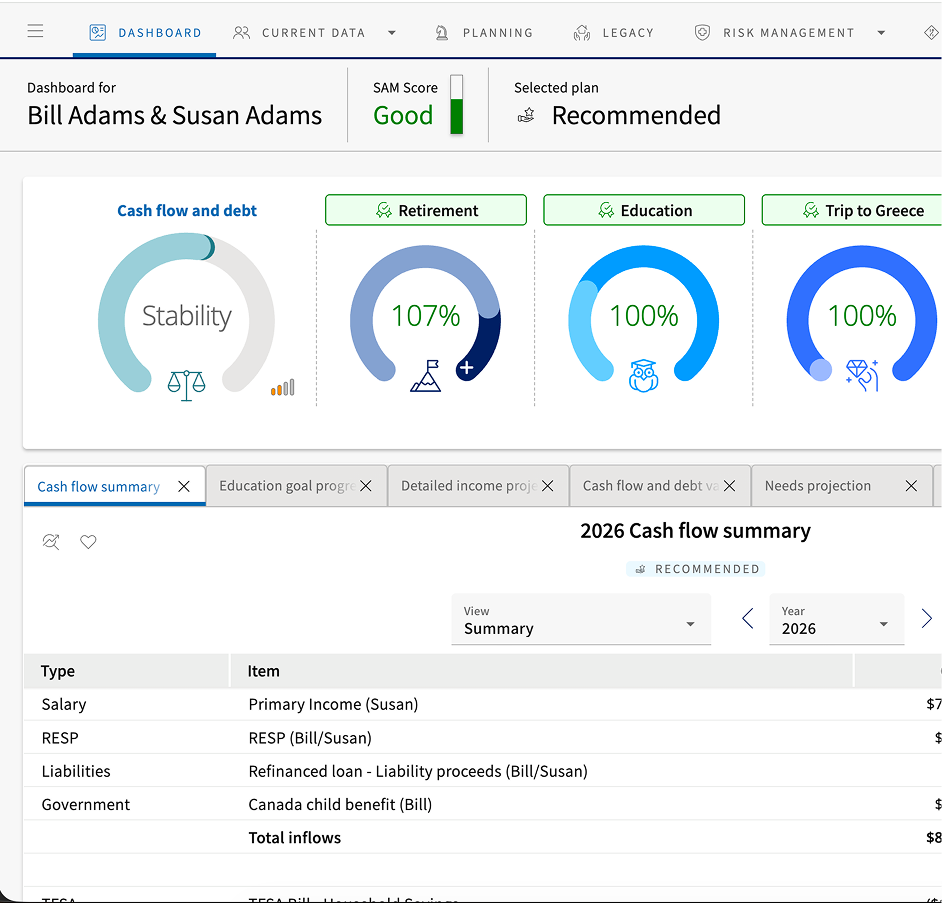Click the heart favorite icon
Image resolution: width=942 pixels, height=903 pixels.
point(89,542)
